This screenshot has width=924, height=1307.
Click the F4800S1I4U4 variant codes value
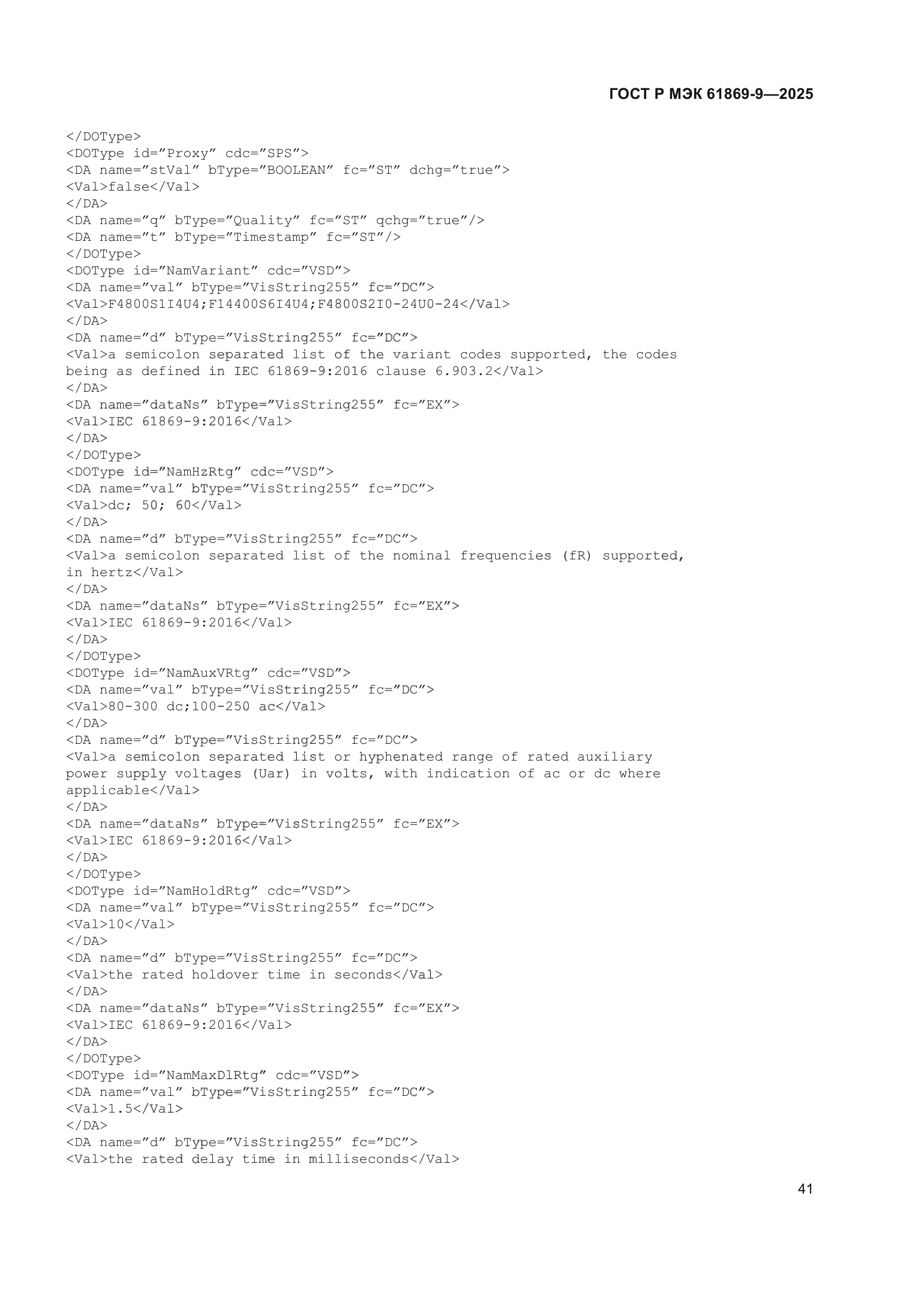point(288,305)
